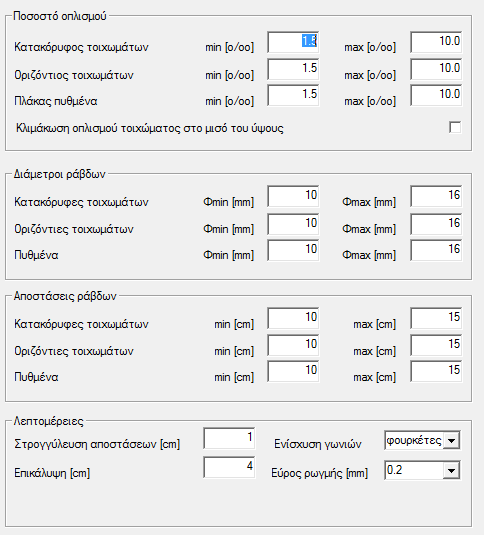Click max [cm] field for Οριζόντιες τοιχωμάτων spacing

436,345
